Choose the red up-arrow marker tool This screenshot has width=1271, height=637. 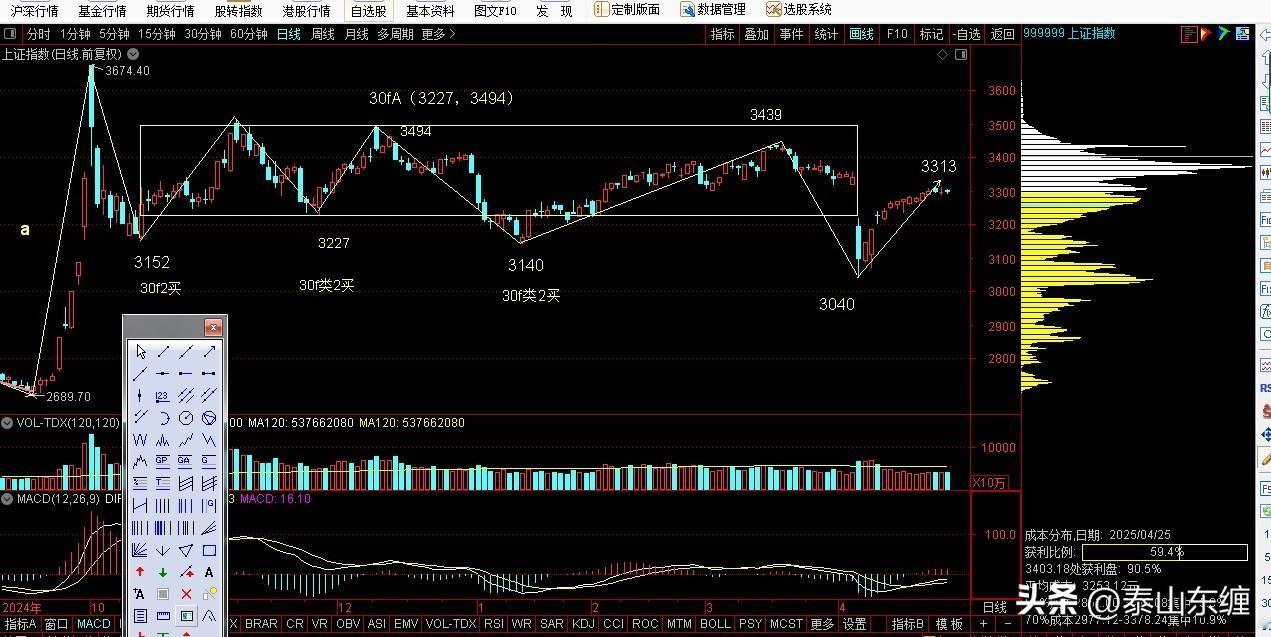click(139, 572)
